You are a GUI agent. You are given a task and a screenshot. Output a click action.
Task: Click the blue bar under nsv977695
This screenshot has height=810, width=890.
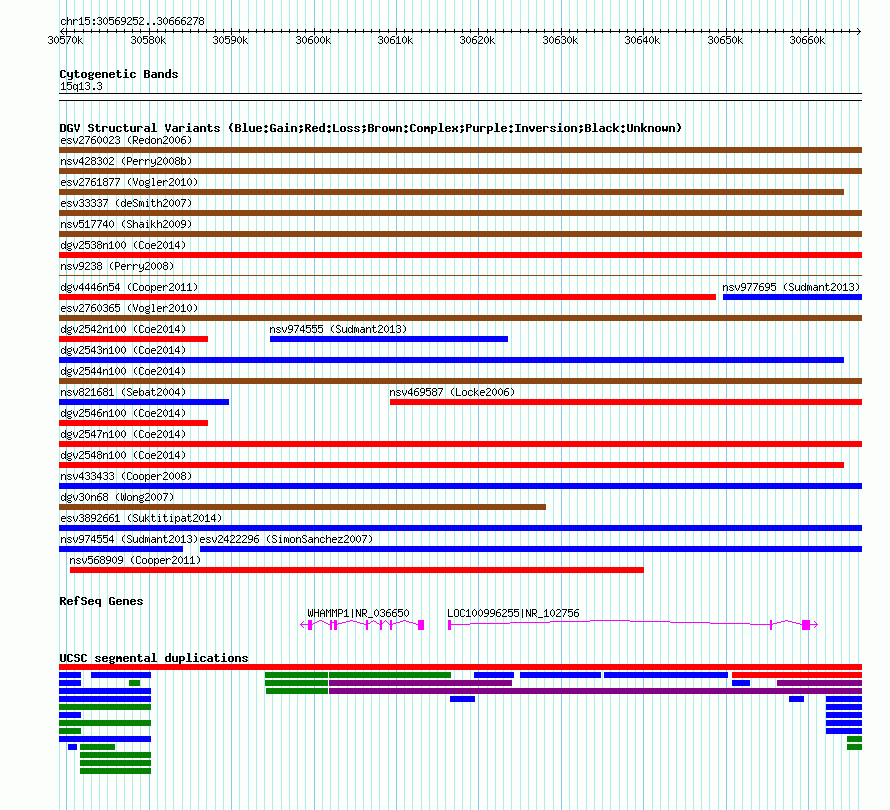tap(792, 297)
